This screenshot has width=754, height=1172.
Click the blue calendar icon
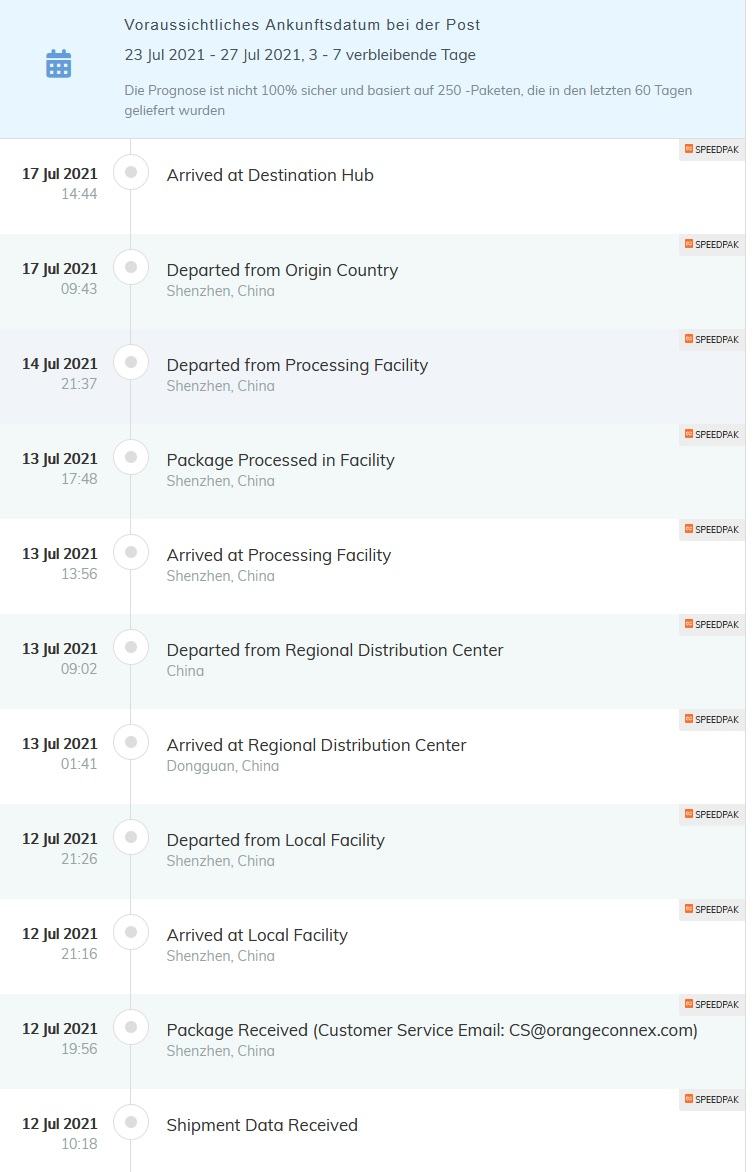58,64
